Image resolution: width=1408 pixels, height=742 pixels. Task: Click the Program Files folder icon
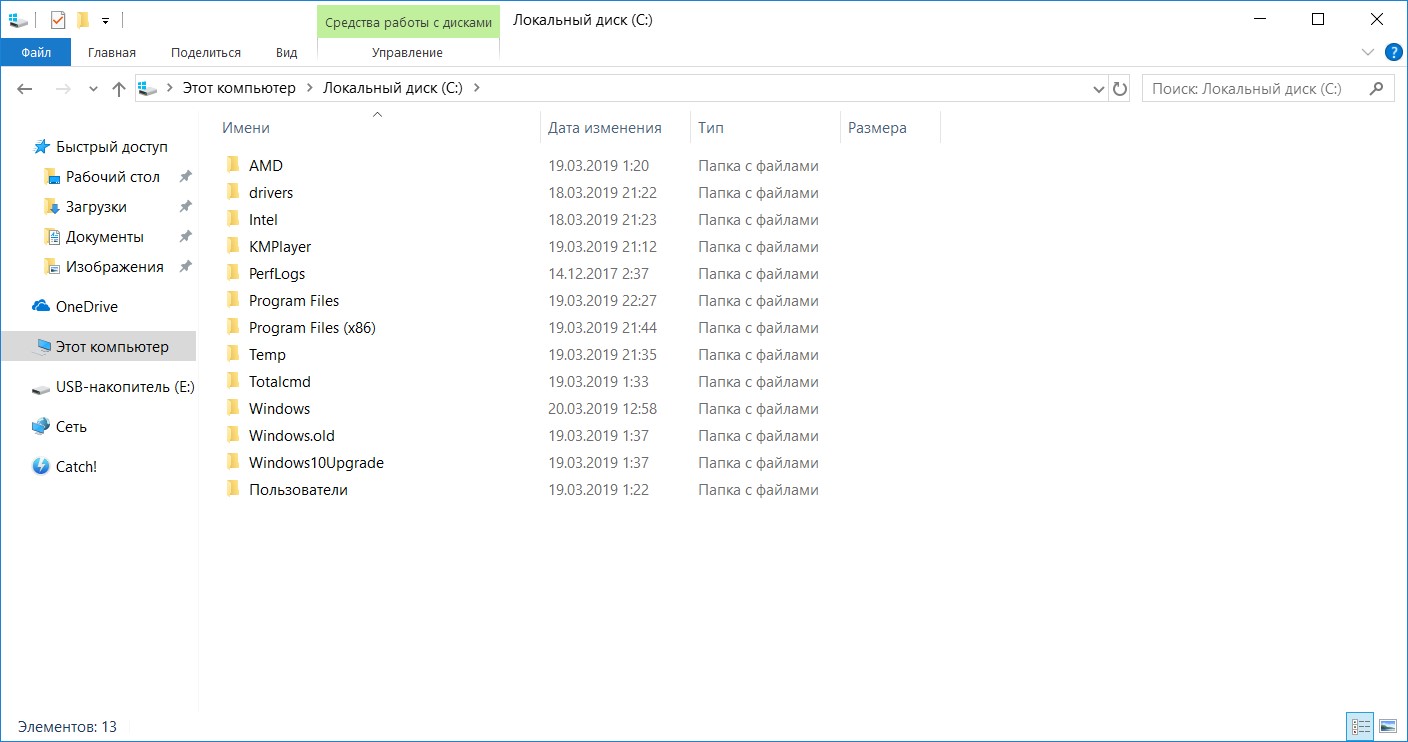click(x=233, y=300)
